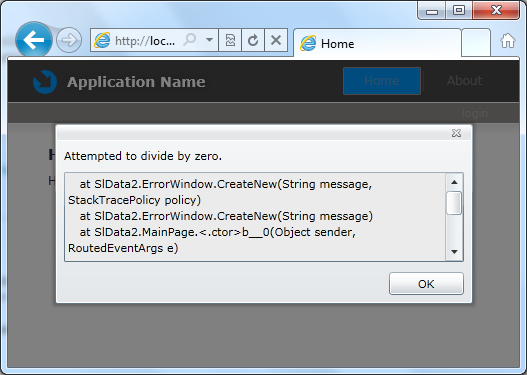Click the stack trace scrollbar down arrow

pyautogui.click(x=454, y=252)
